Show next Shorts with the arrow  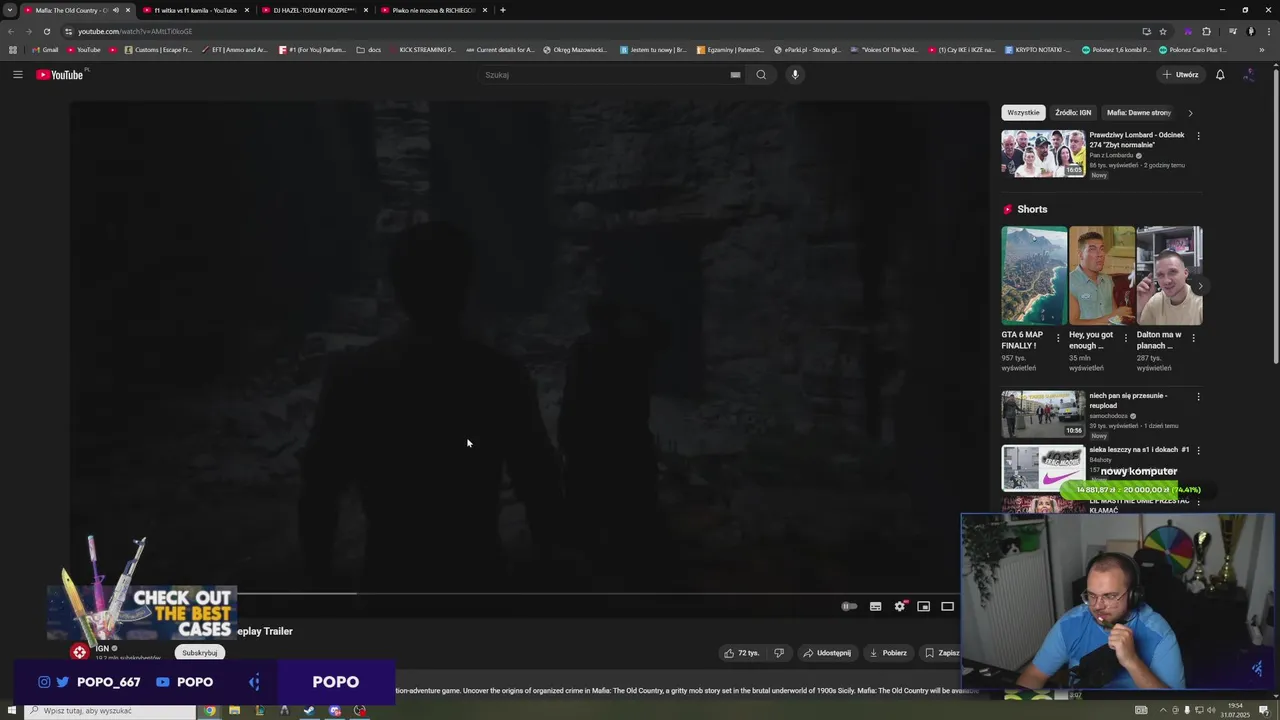(x=1200, y=286)
